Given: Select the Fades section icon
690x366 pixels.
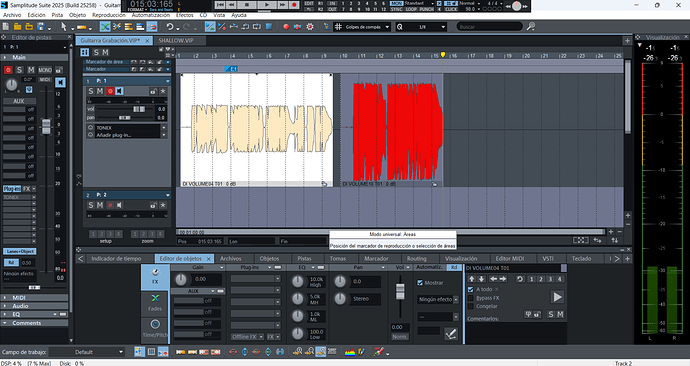Looking at the screenshot, I should (x=155, y=303).
